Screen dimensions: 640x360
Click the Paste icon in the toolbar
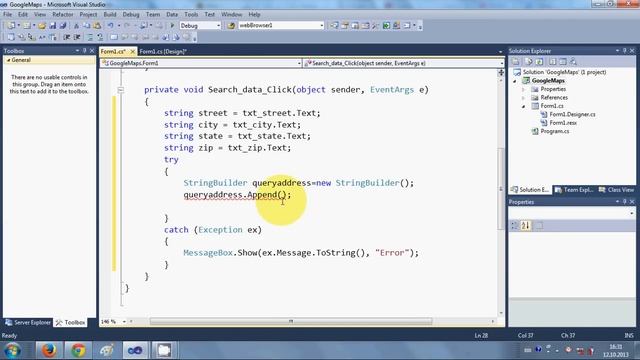[x=97, y=26]
